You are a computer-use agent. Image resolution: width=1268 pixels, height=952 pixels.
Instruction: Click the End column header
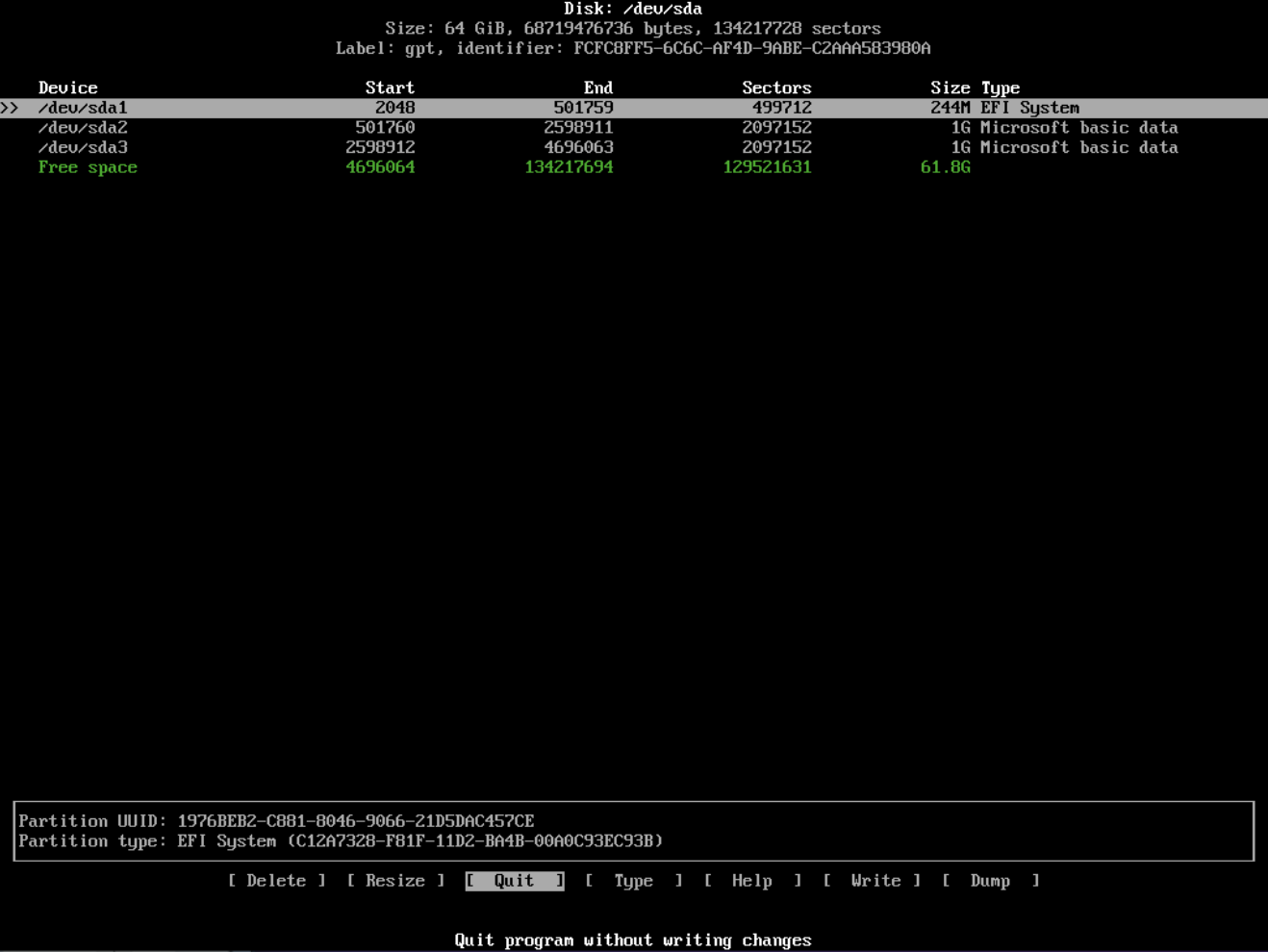click(598, 88)
